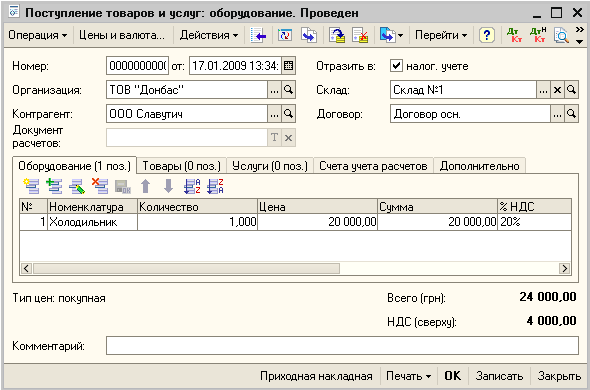Click the Количество cell 1,000

tap(198, 222)
